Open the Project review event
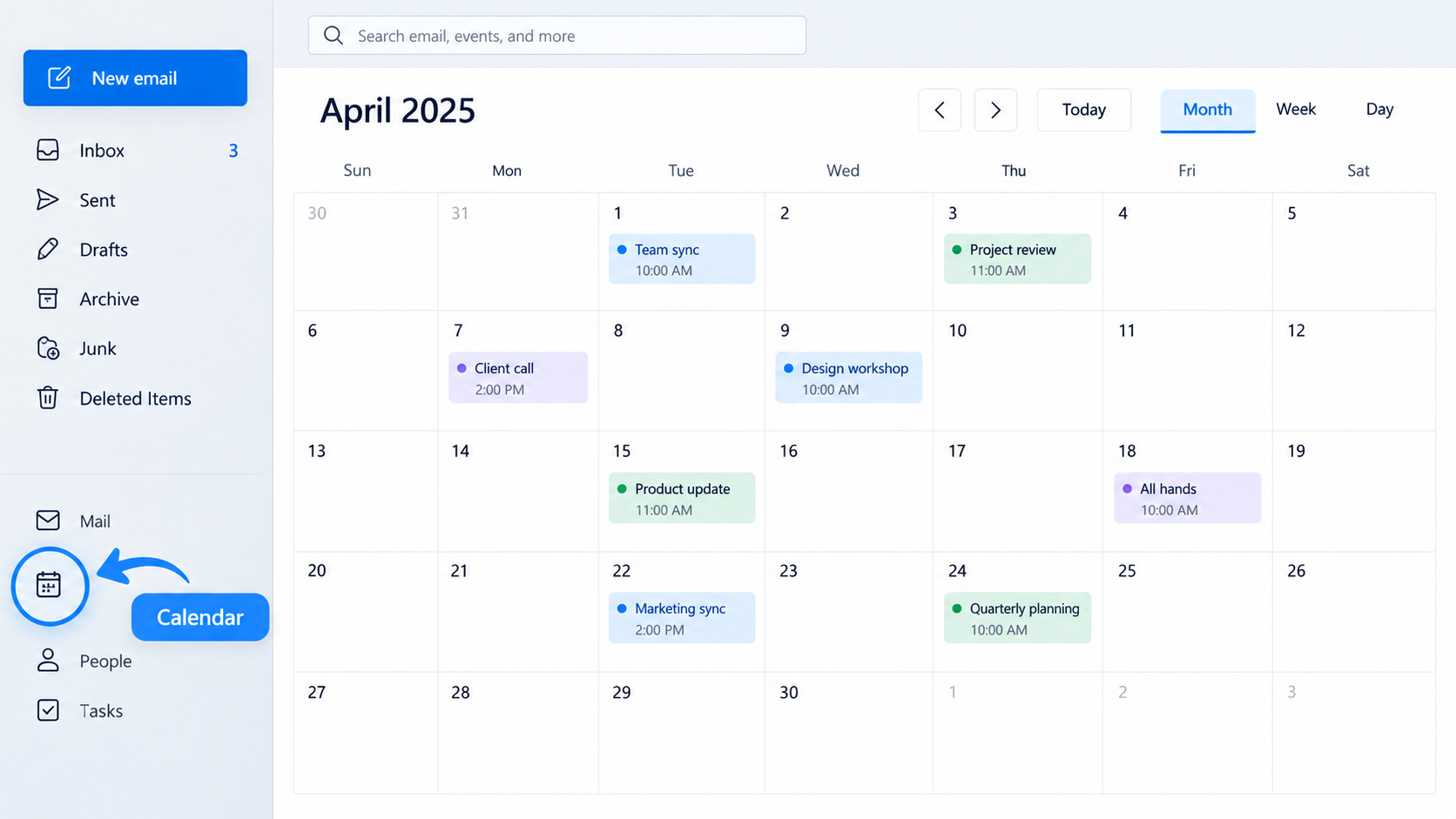The height and width of the screenshot is (819, 1456). (x=1017, y=258)
